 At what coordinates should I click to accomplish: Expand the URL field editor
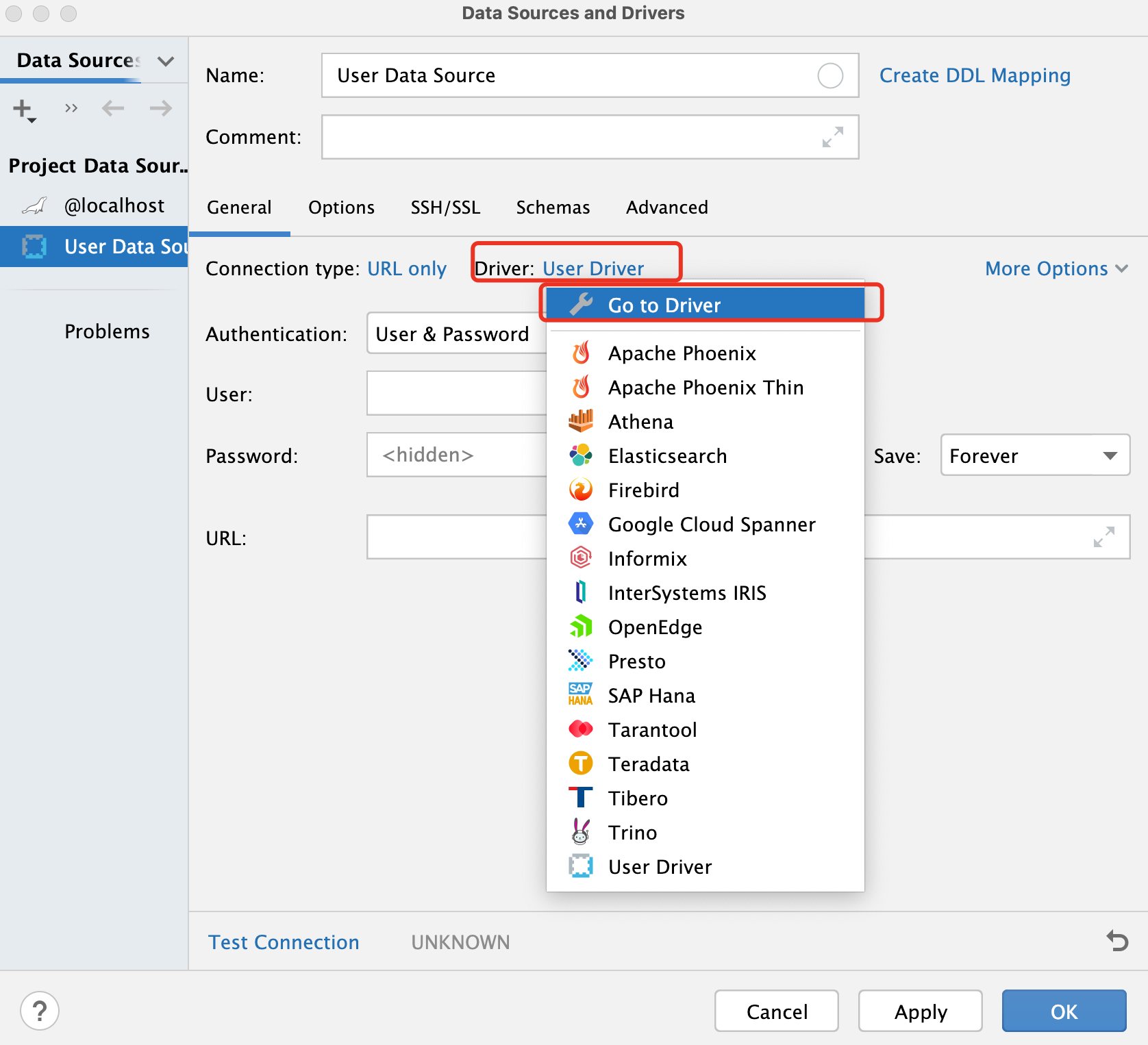[1104, 537]
